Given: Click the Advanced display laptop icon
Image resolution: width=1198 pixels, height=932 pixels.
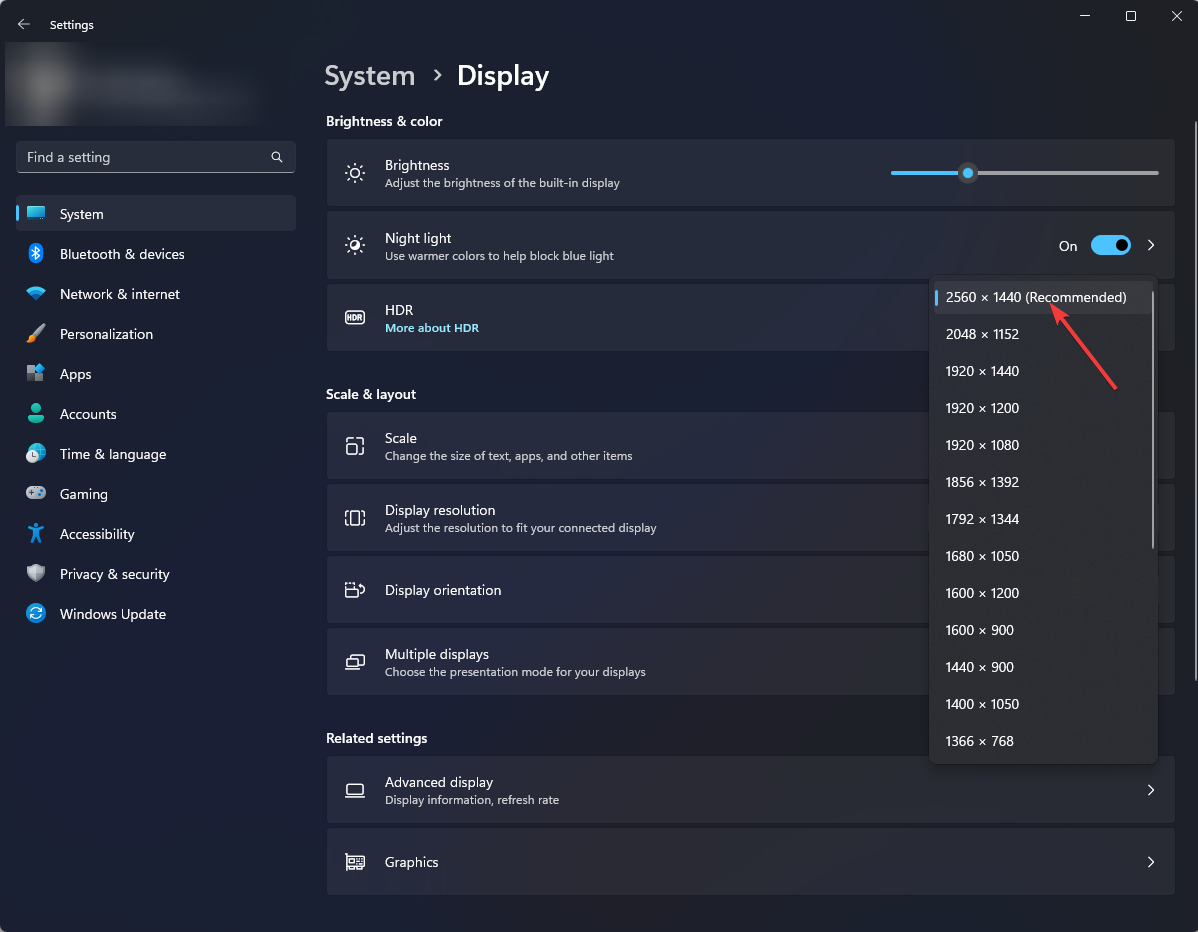Looking at the screenshot, I should point(355,790).
